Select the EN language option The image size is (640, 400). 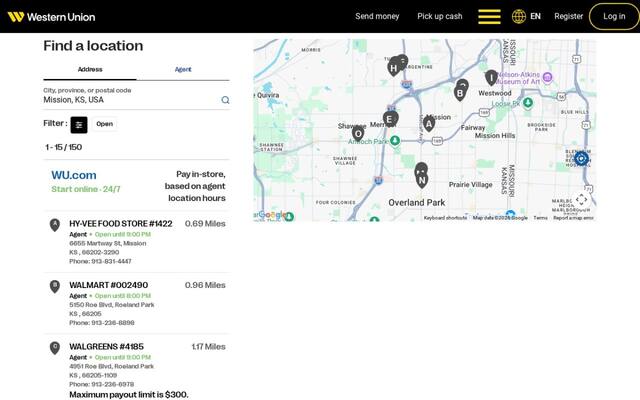[x=535, y=16]
